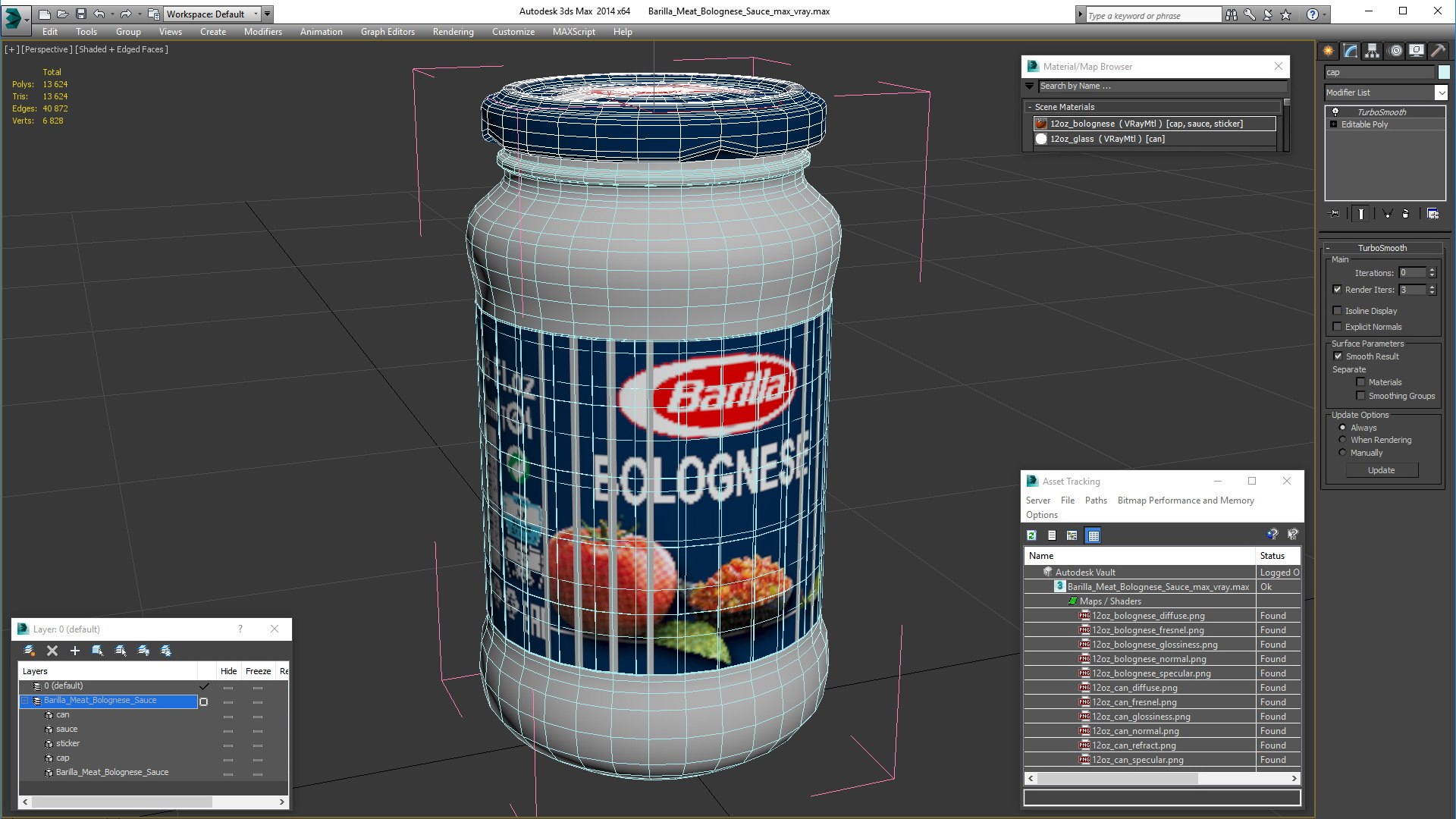This screenshot has width=1456, height=819.
Task: Refresh the Asset Tracking list
Action: click(1031, 535)
